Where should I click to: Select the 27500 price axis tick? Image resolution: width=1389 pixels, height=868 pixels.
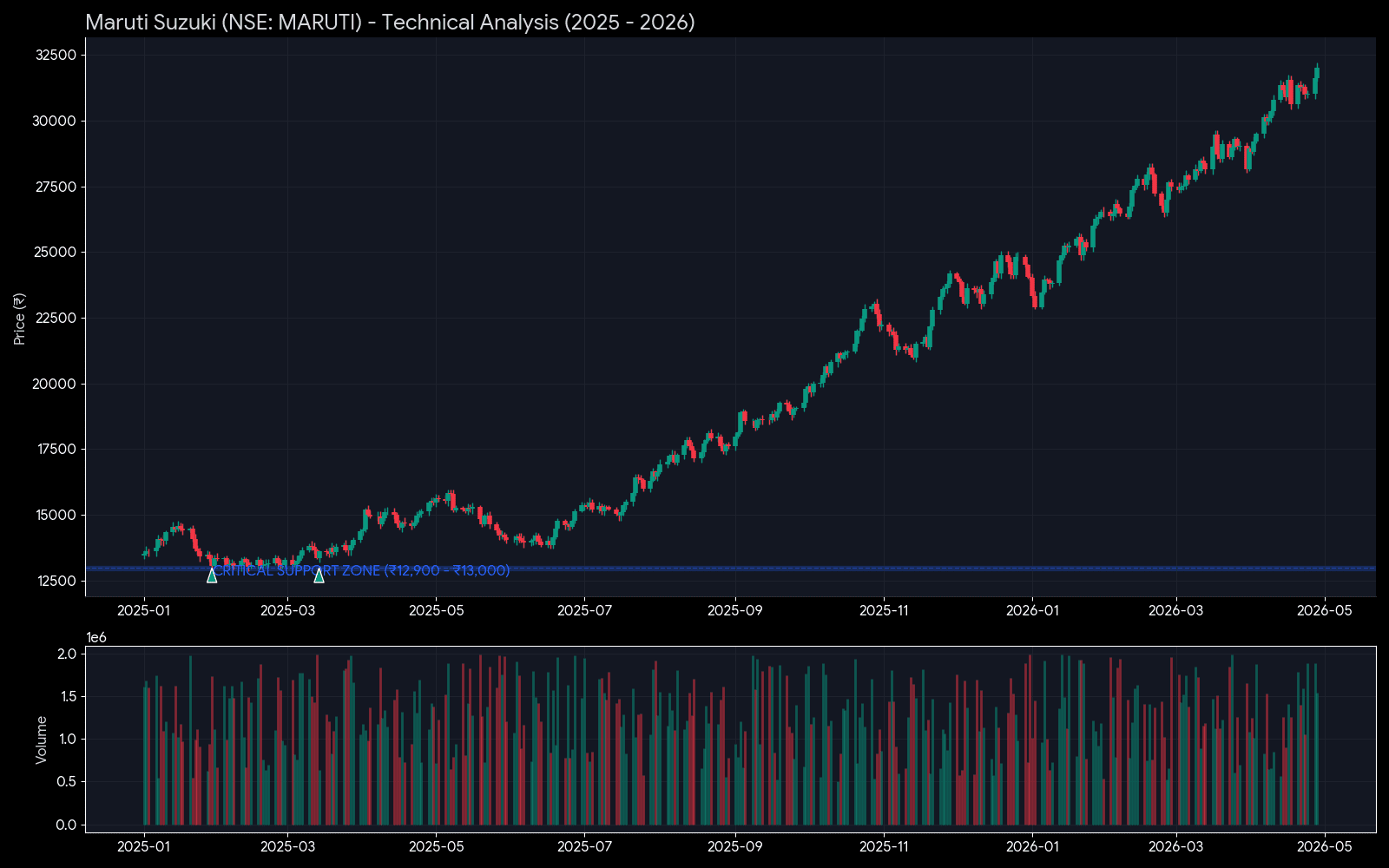(56, 187)
